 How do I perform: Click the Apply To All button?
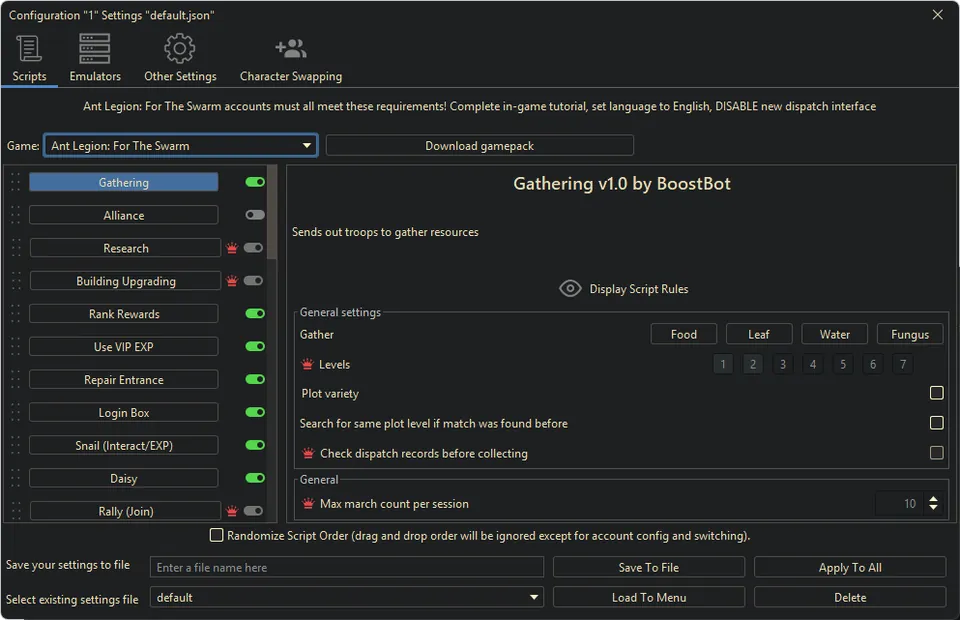tap(850, 567)
